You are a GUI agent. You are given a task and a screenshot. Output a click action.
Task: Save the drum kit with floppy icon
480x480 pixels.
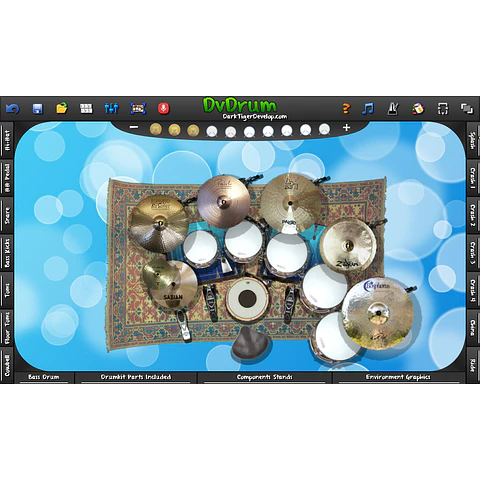(x=37, y=109)
